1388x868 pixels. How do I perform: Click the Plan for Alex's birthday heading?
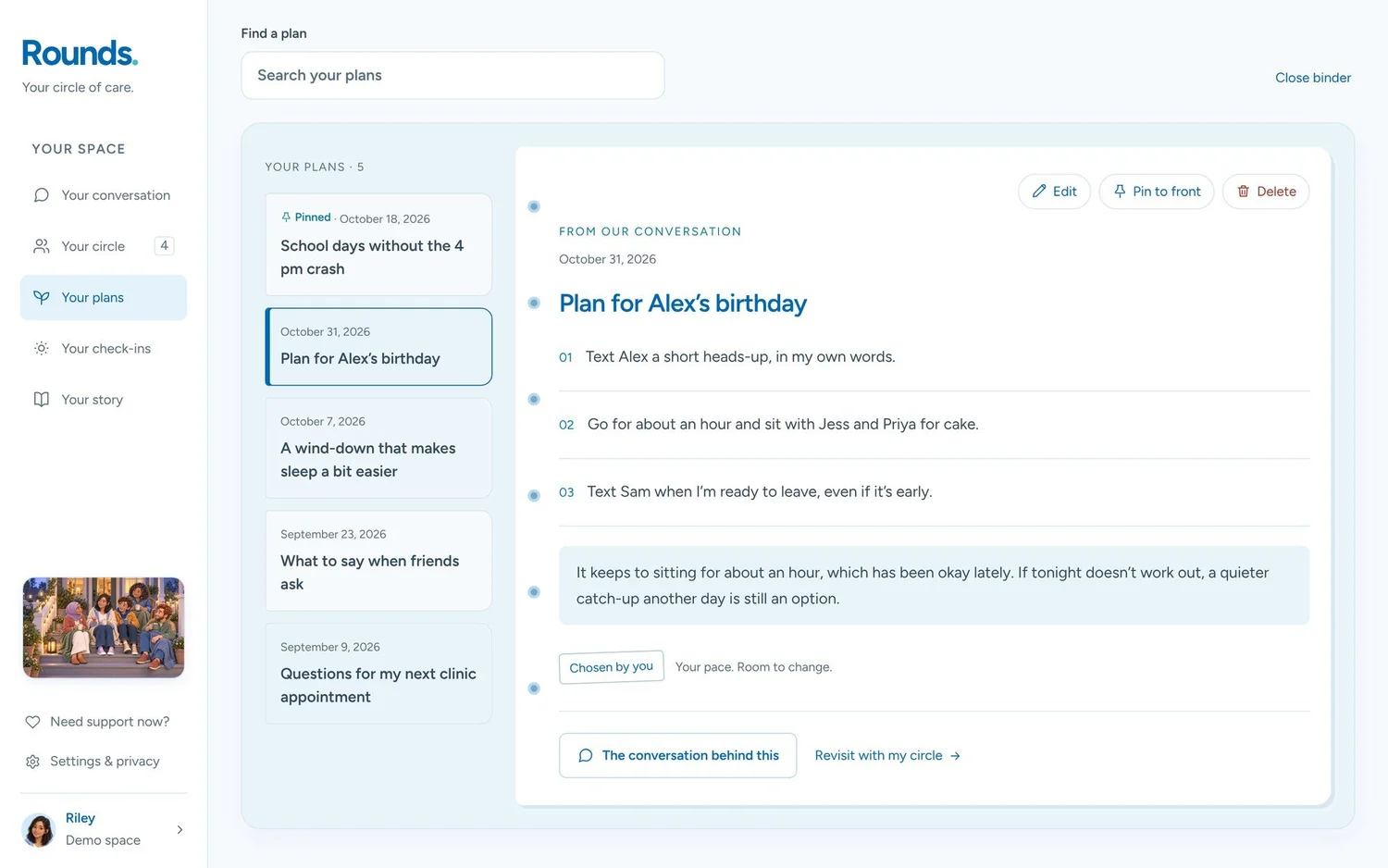click(x=683, y=304)
